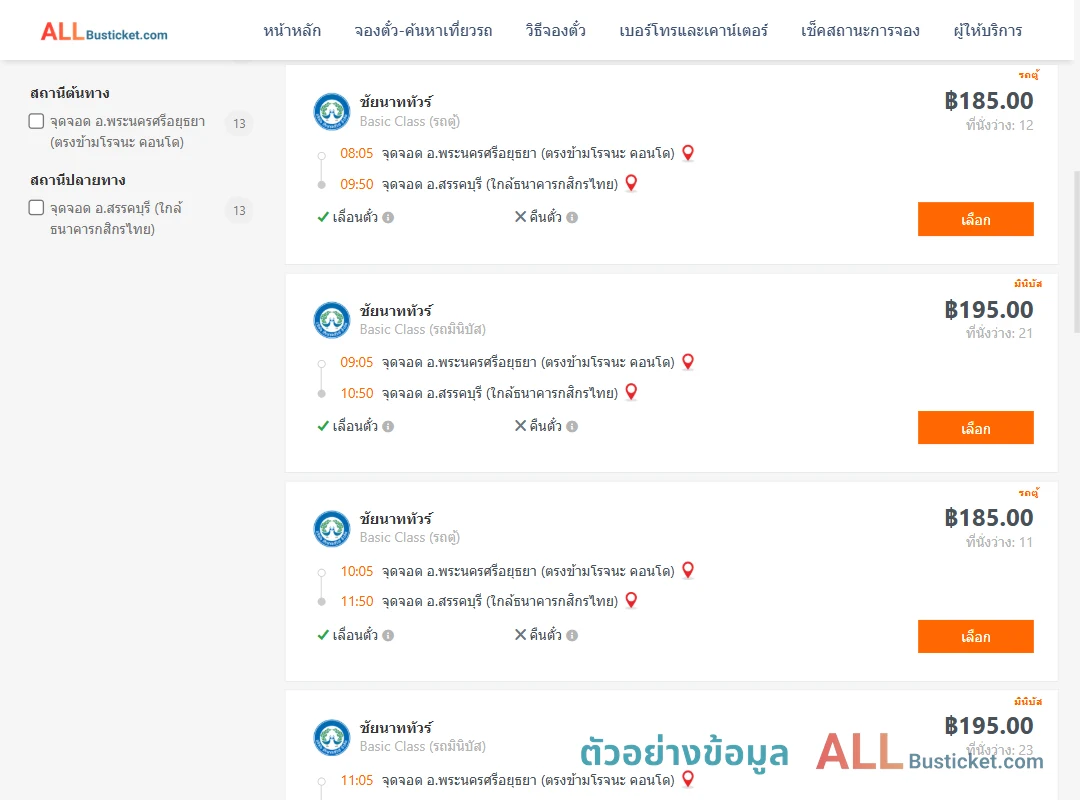Click Basic Class (รถมินิบัส) on 09:05 trip
This screenshot has width=1080, height=800.
(423, 330)
